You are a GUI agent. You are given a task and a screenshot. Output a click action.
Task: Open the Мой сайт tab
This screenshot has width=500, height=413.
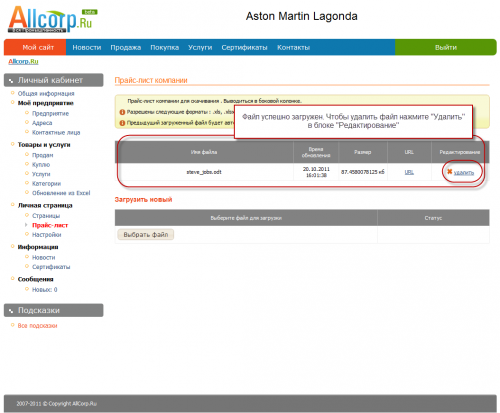tap(35, 47)
